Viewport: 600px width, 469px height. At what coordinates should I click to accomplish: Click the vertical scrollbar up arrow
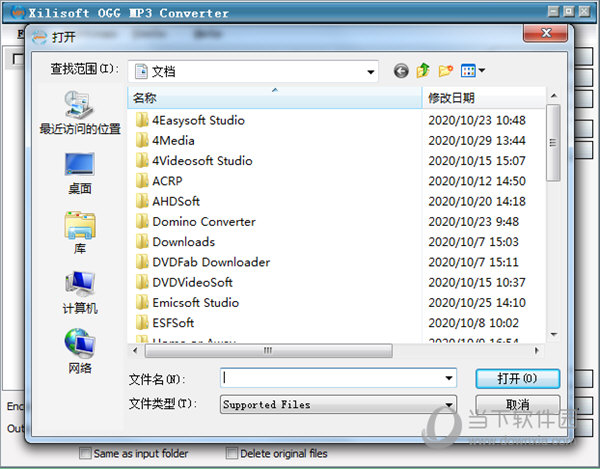553,96
